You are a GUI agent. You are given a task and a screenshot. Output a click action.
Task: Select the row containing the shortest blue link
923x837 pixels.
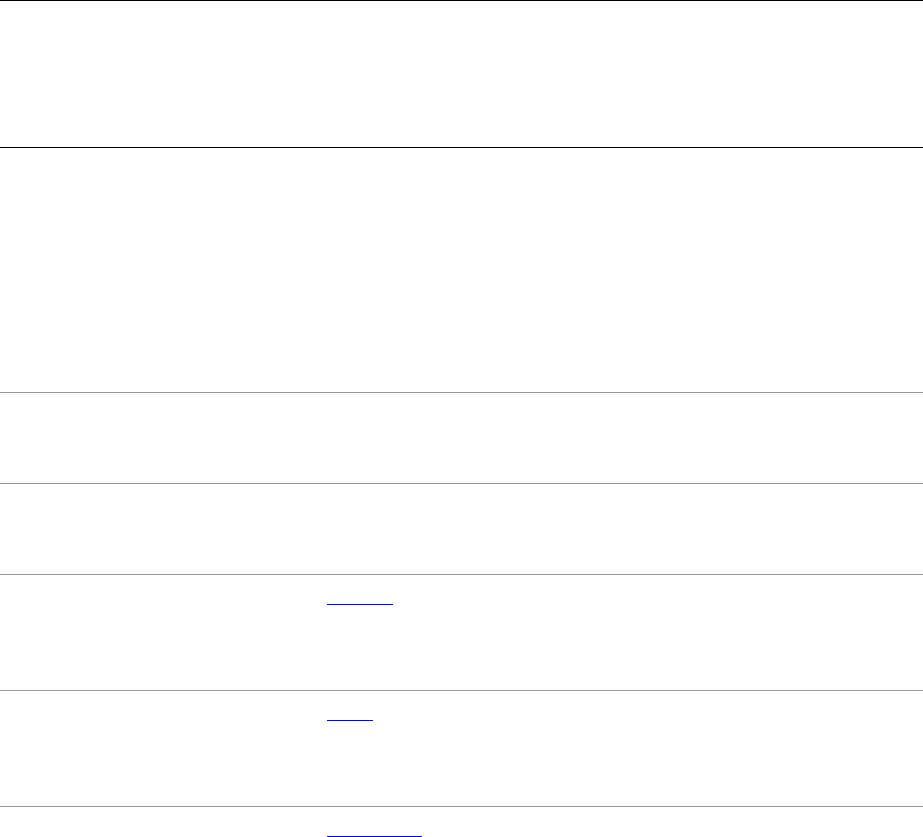[x=462, y=748]
